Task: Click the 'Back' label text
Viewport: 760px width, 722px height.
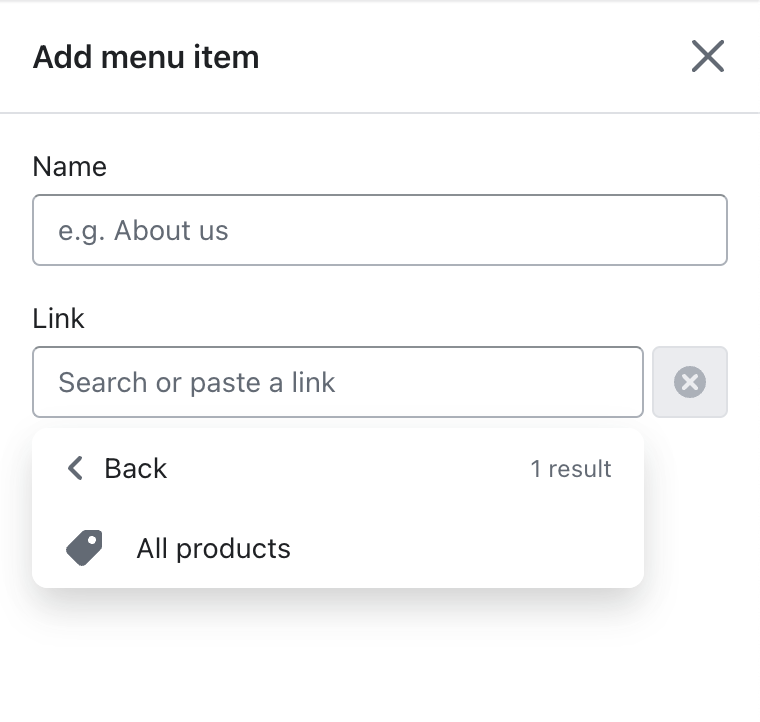Action: pos(136,468)
